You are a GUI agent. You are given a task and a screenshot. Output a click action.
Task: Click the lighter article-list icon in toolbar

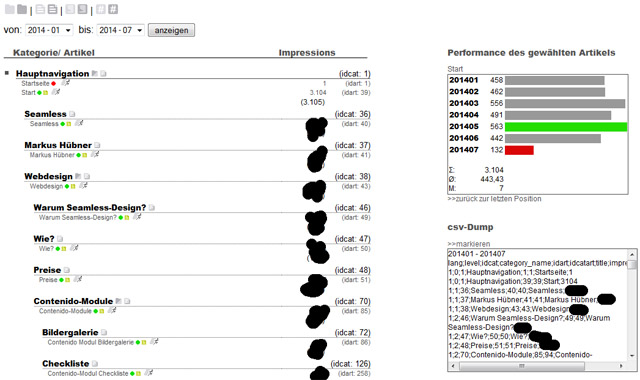[x=40, y=9]
